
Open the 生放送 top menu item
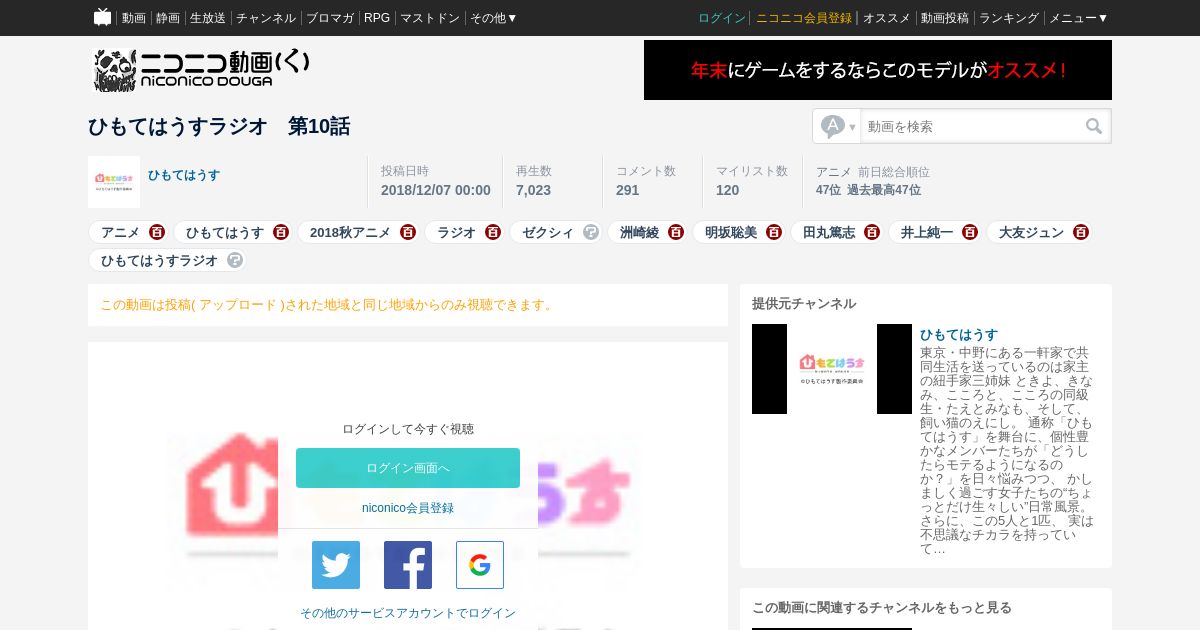pos(208,18)
